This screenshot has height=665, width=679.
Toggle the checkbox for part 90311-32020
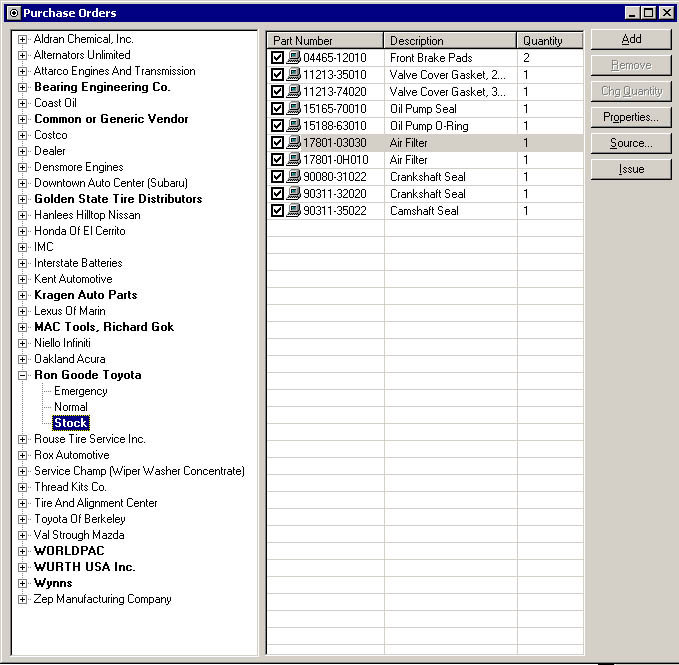[277, 194]
